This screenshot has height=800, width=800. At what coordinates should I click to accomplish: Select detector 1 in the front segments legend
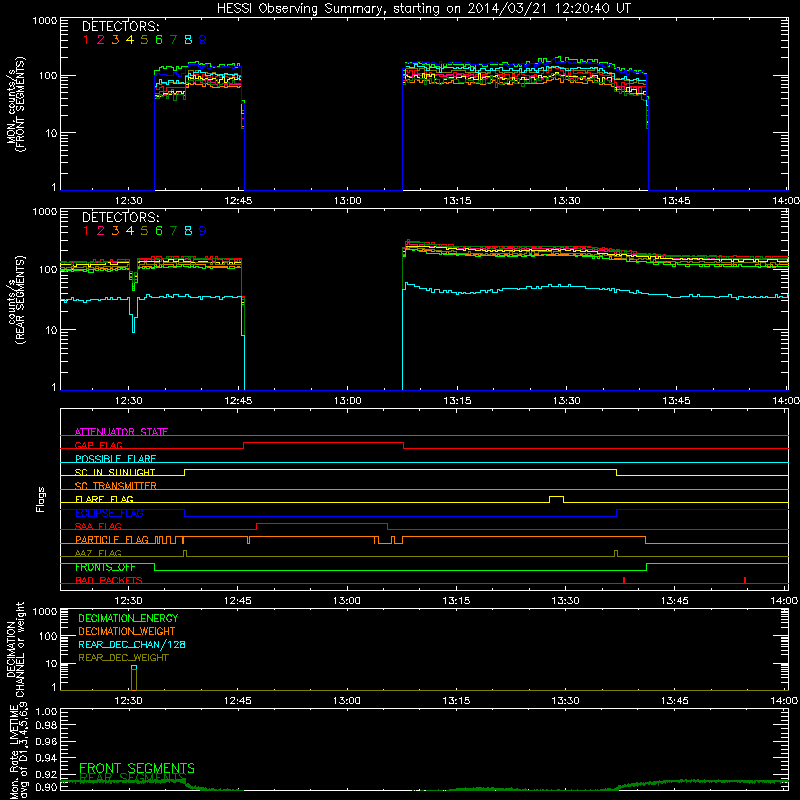(x=86, y=40)
